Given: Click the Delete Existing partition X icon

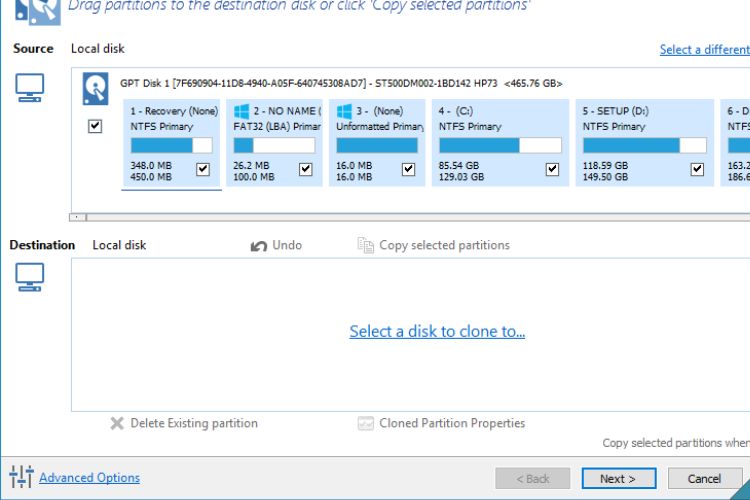Looking at the screenshot, I should (x=117, y=423).
